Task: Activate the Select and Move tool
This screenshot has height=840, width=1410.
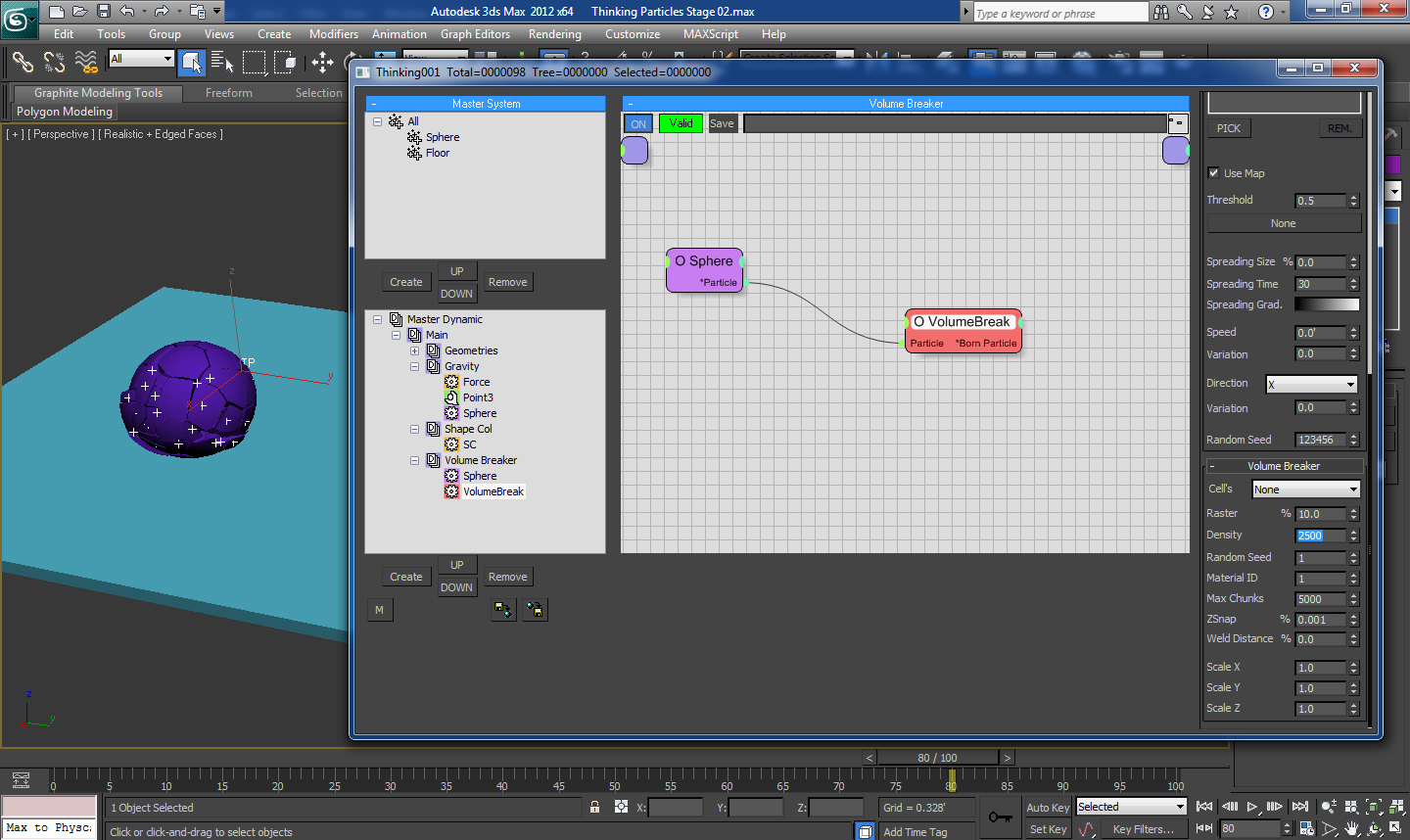Action: (322, 63)
